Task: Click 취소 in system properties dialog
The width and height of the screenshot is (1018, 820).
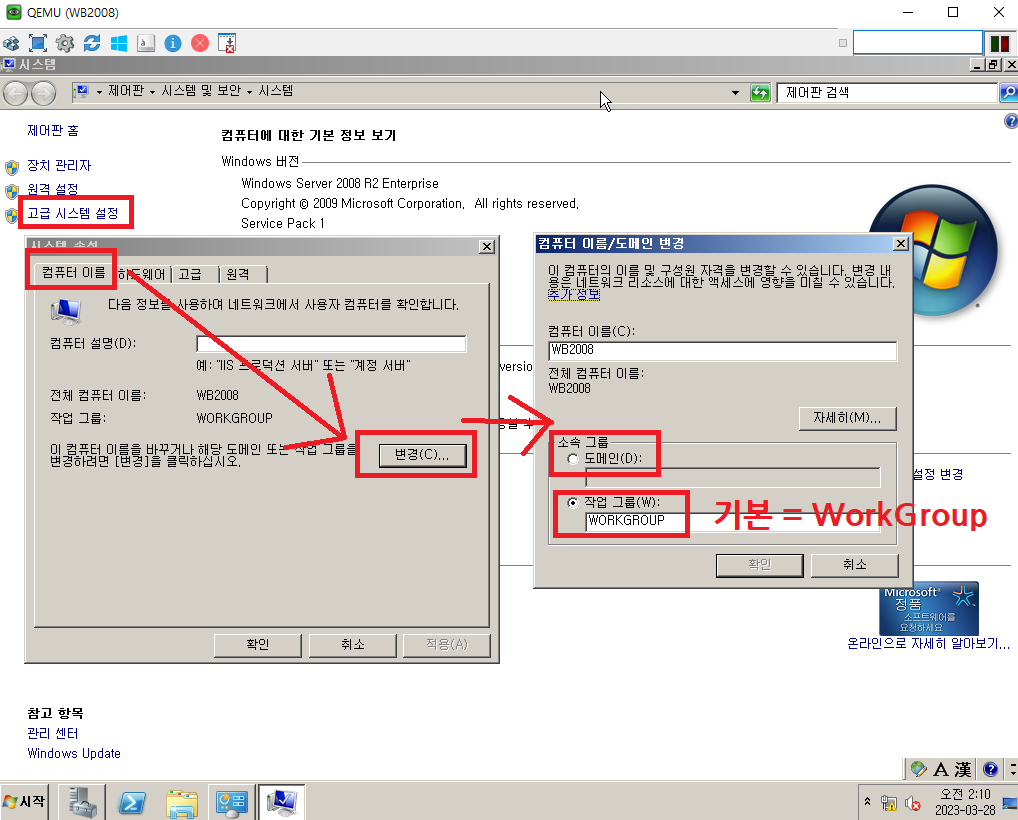Action: pos(353,645)
